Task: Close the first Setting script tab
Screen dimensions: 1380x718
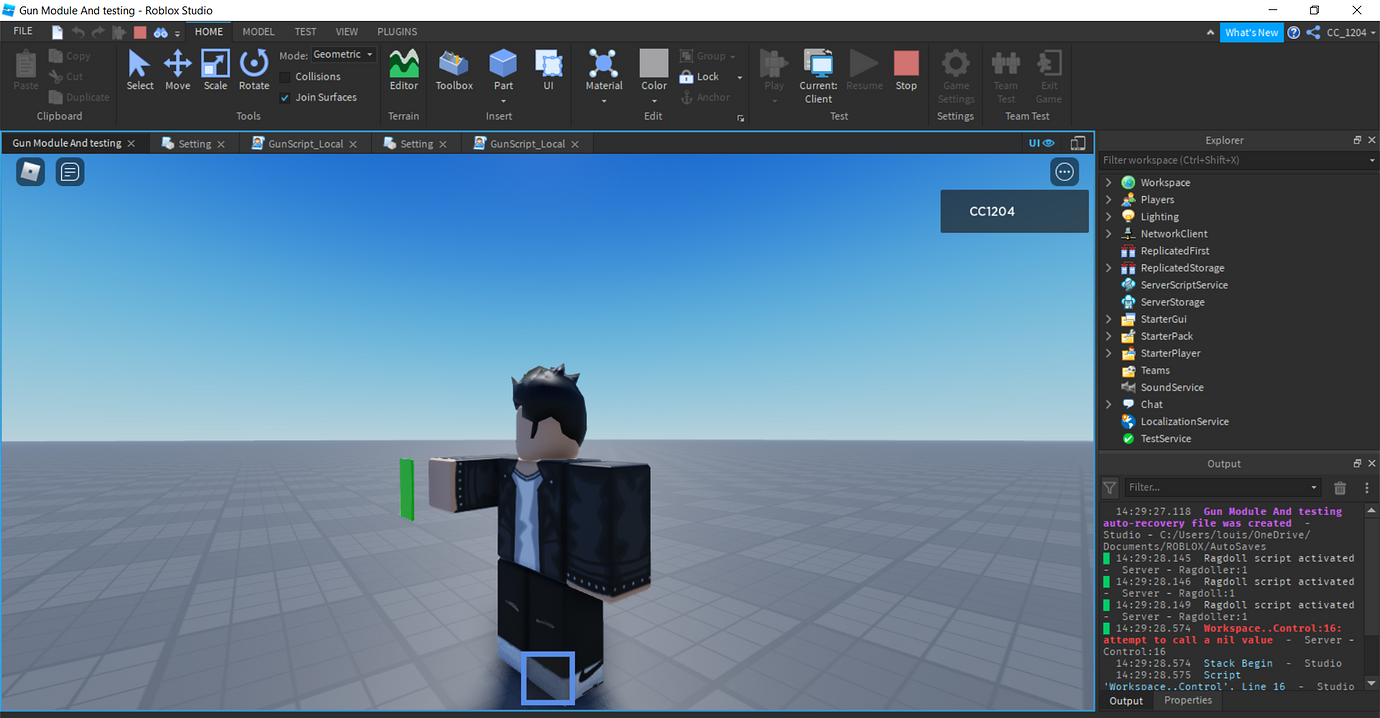Action: click(221, 144)
